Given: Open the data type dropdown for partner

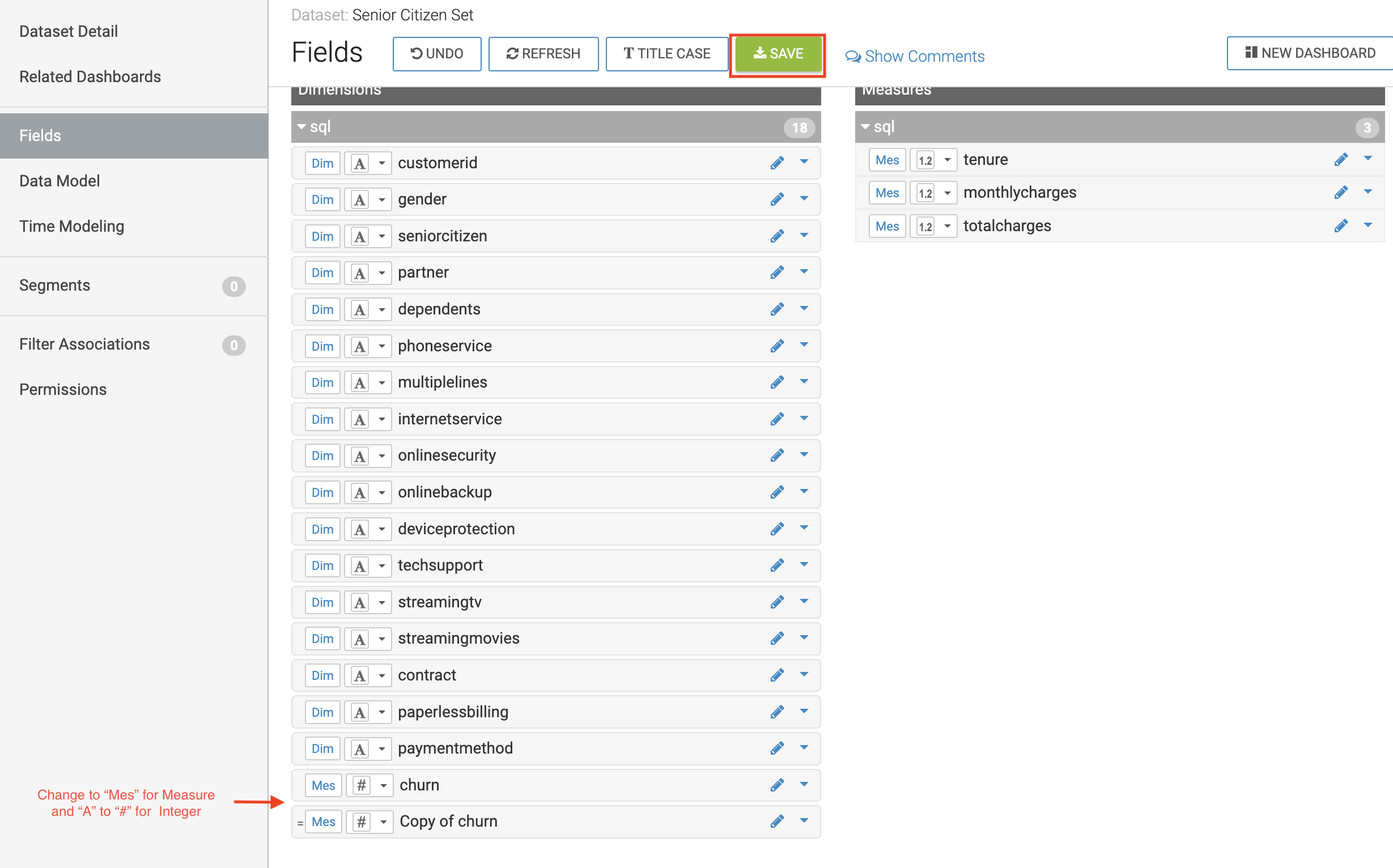Looking at the screenshot, I should point(381,273).
